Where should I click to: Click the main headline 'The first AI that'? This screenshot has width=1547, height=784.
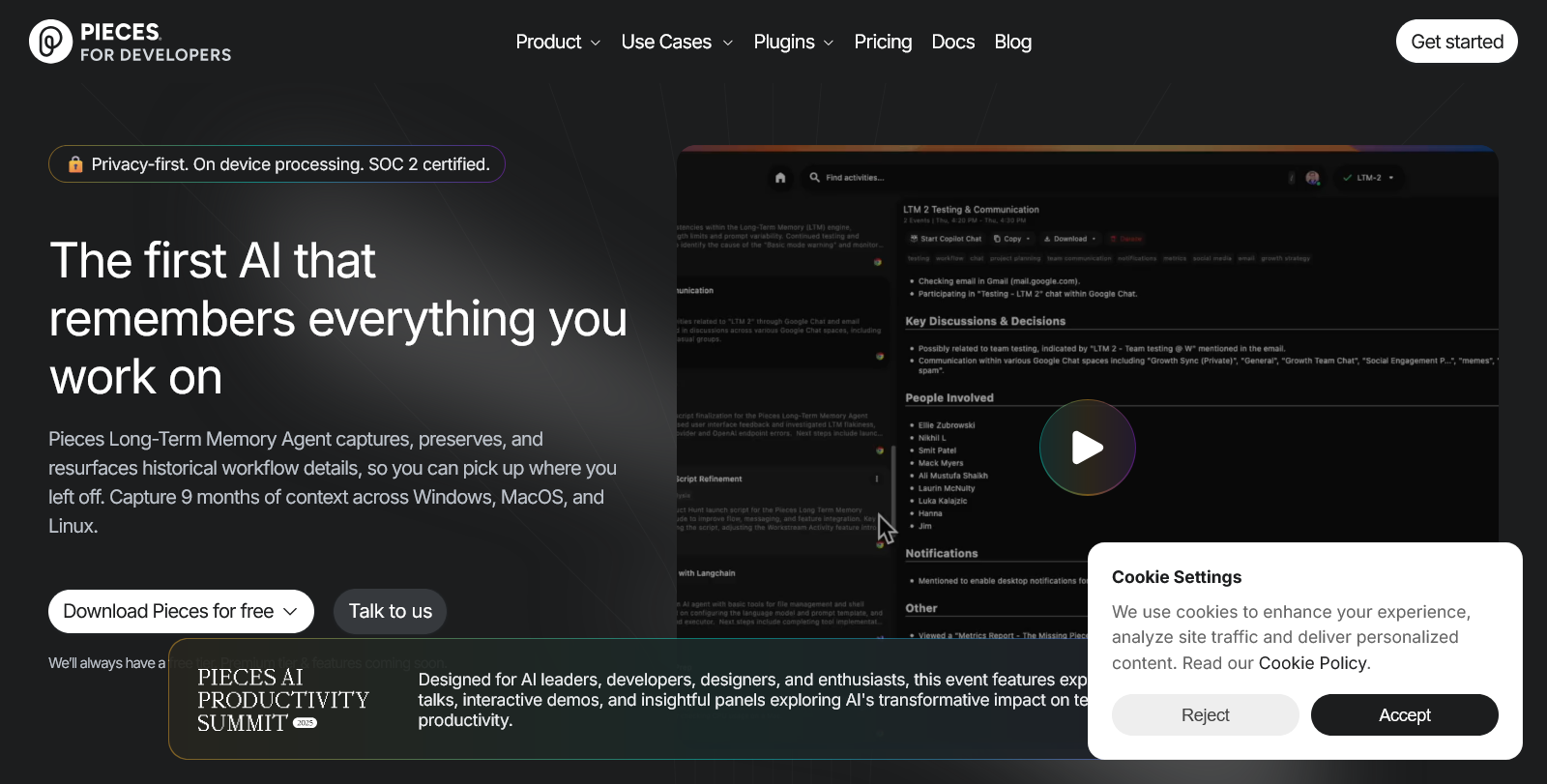[x=213, y=261]
